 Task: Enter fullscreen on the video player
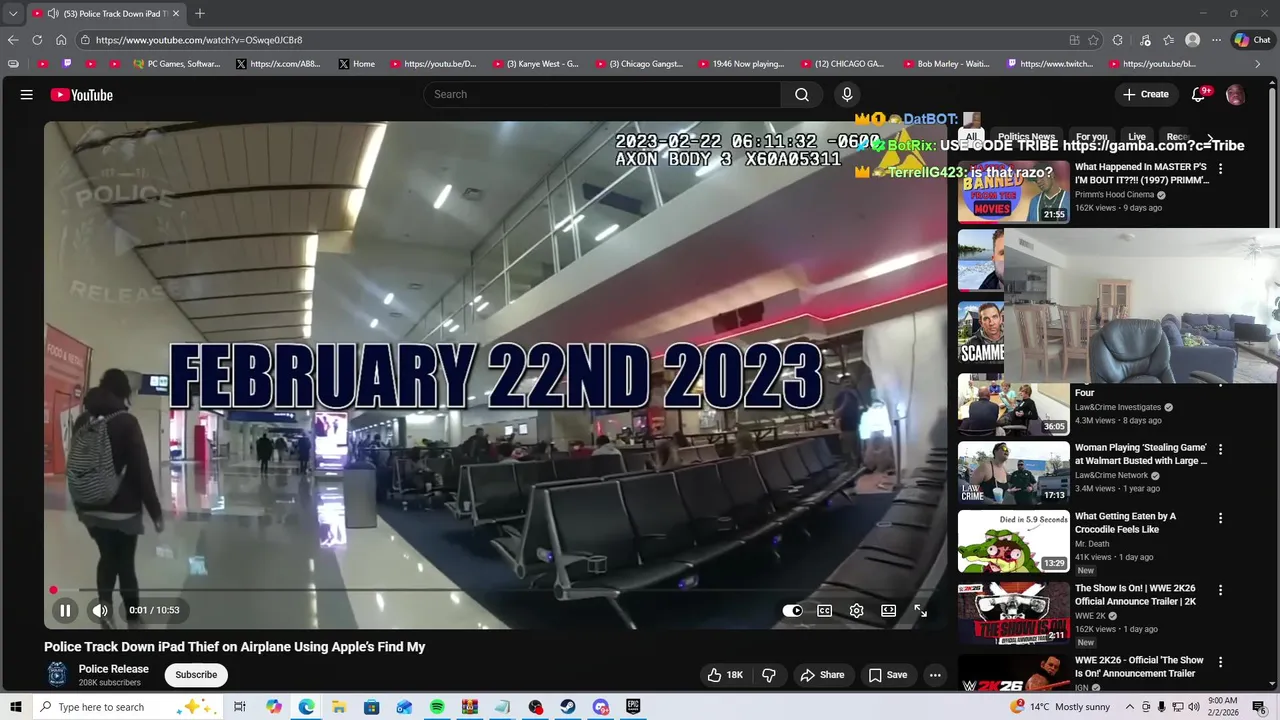(920, 610)
